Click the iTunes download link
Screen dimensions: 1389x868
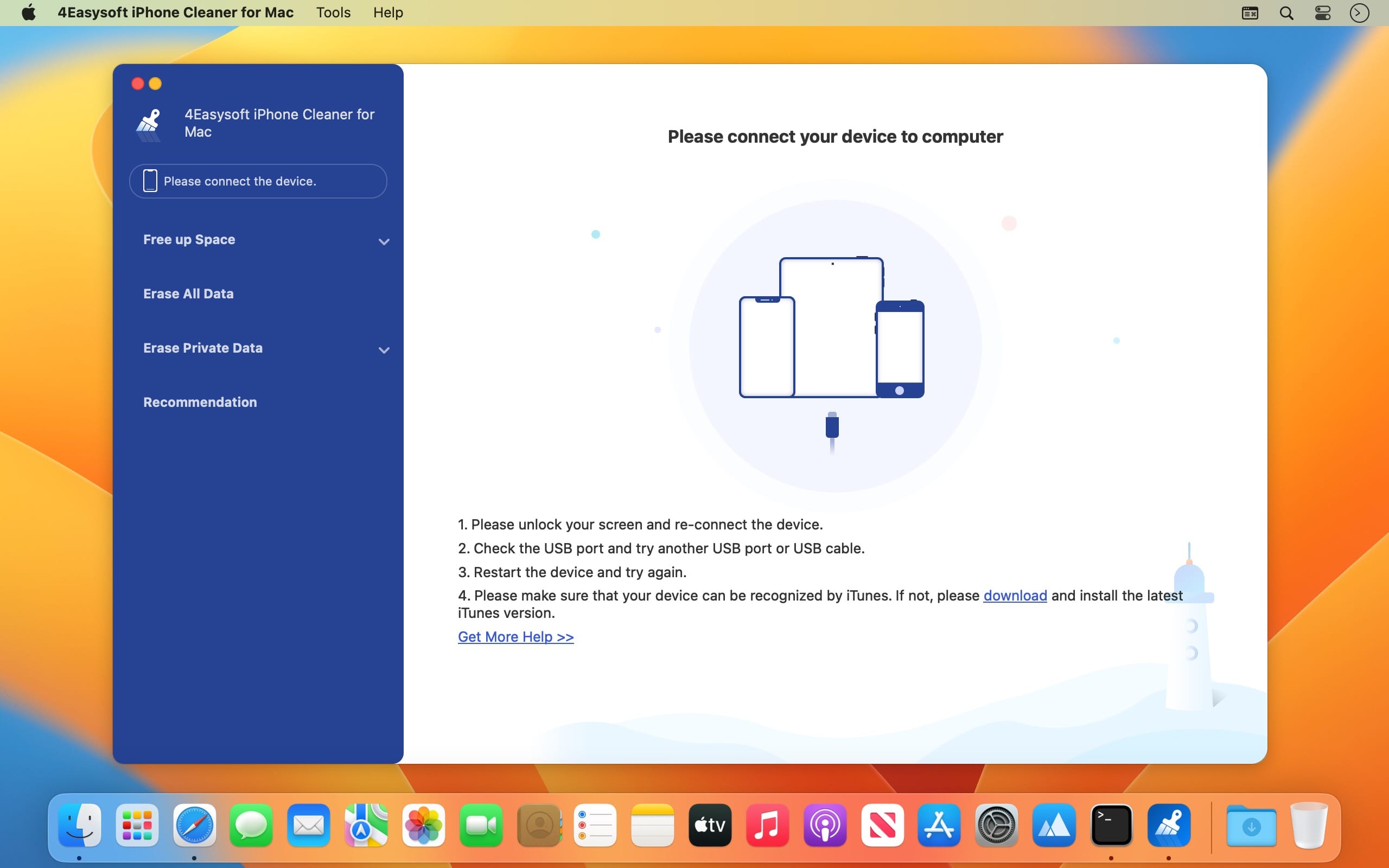(1015, 595)
